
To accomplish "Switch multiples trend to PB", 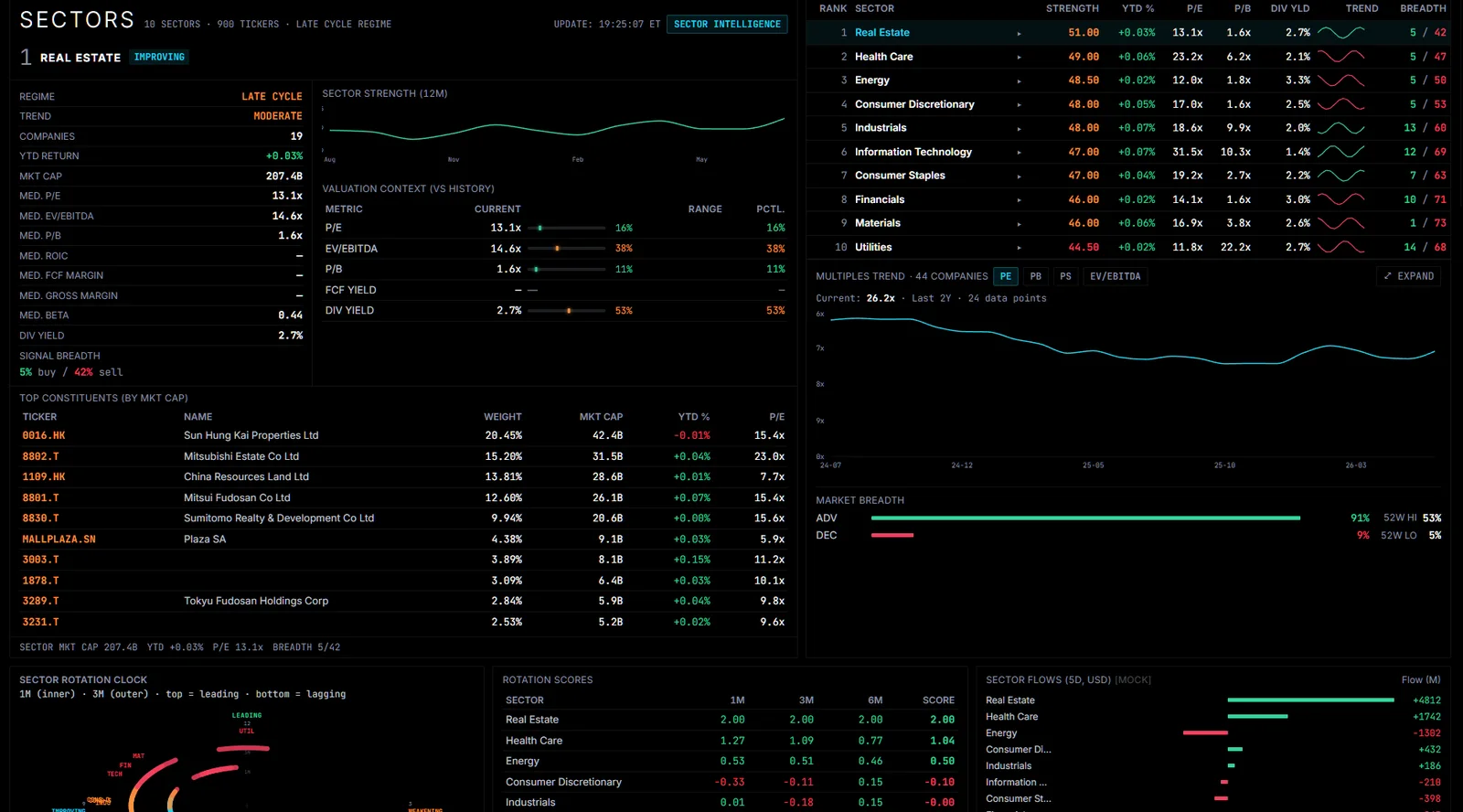I will pos(1035,276).
